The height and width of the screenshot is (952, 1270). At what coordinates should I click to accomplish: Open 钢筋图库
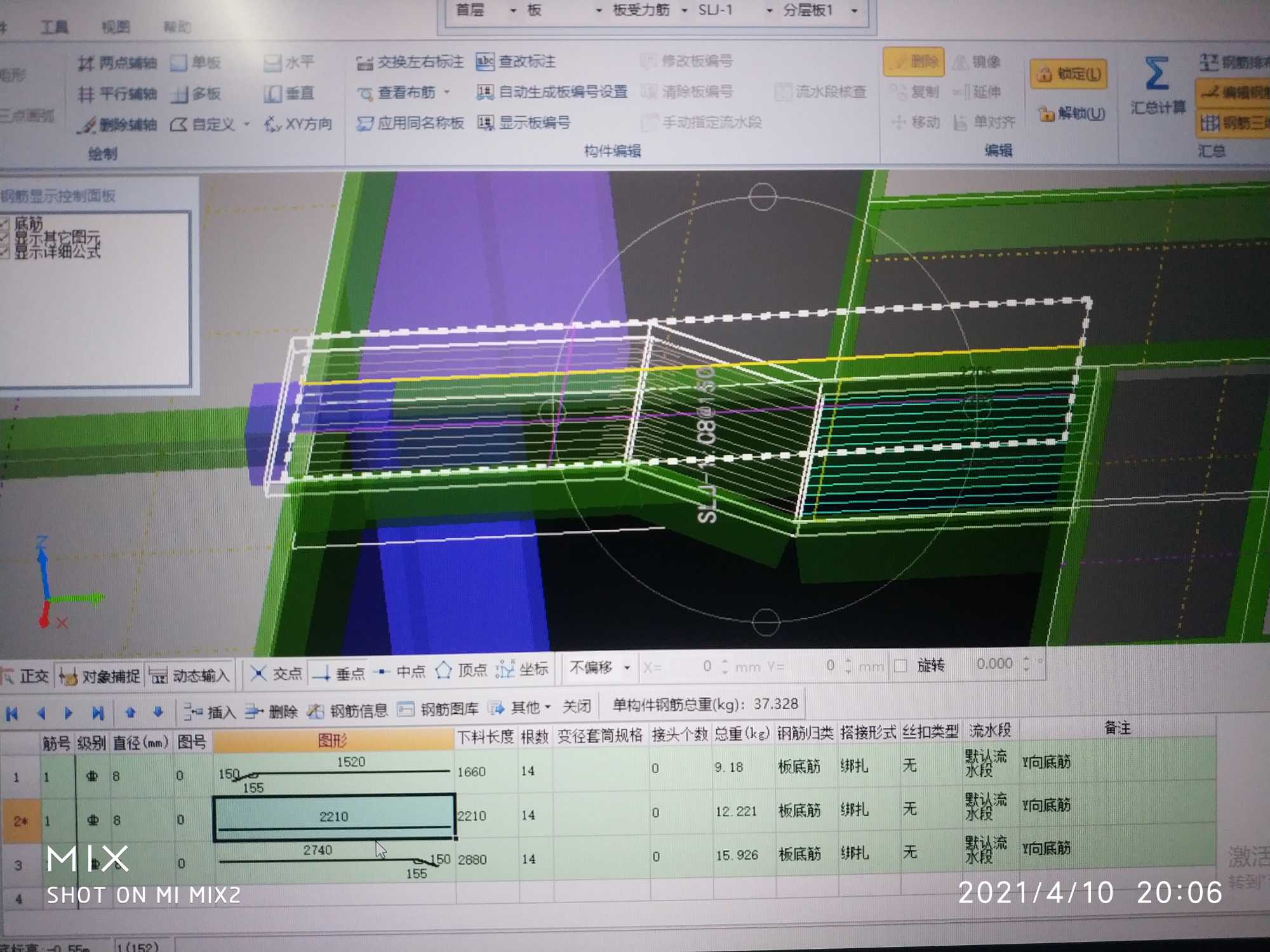(x=438, y=708)
